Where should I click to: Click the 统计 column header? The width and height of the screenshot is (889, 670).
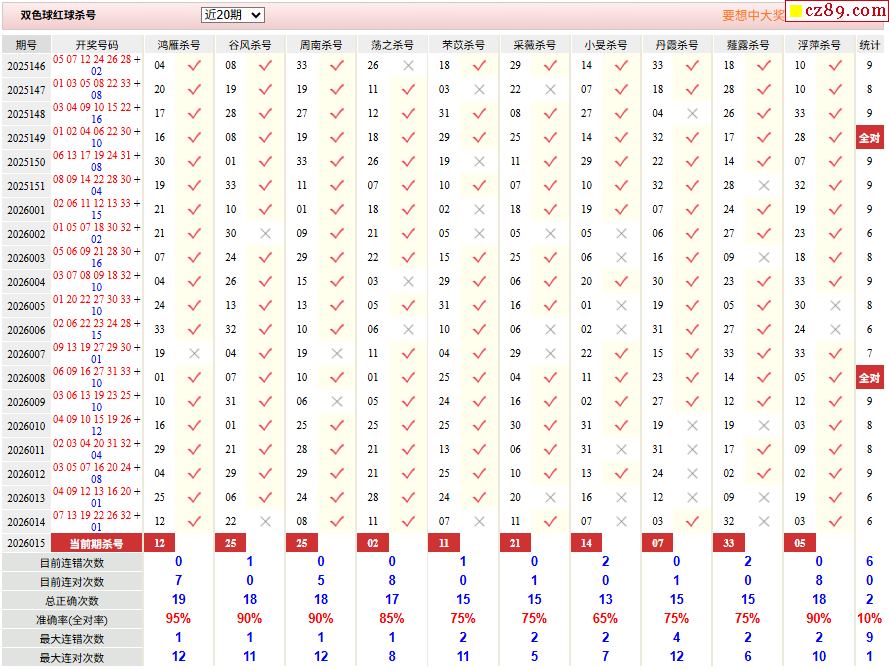[x=870, y=45]
